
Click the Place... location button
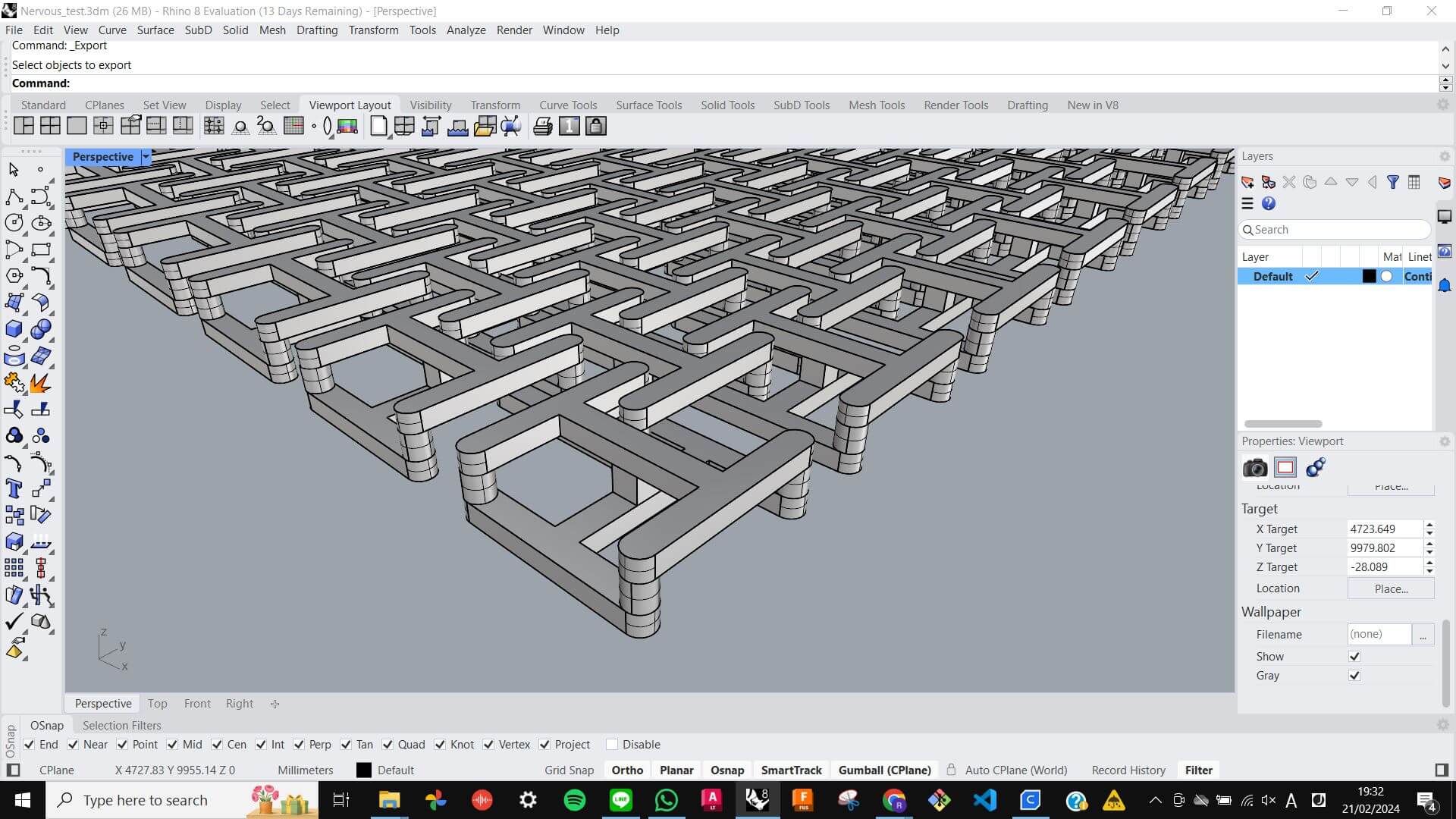click(1390, 588)
